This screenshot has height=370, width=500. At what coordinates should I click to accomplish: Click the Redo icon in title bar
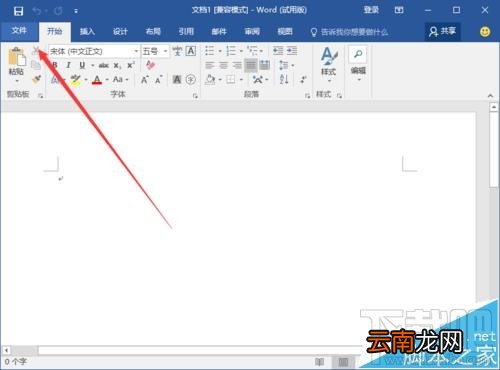click(58, 11)
